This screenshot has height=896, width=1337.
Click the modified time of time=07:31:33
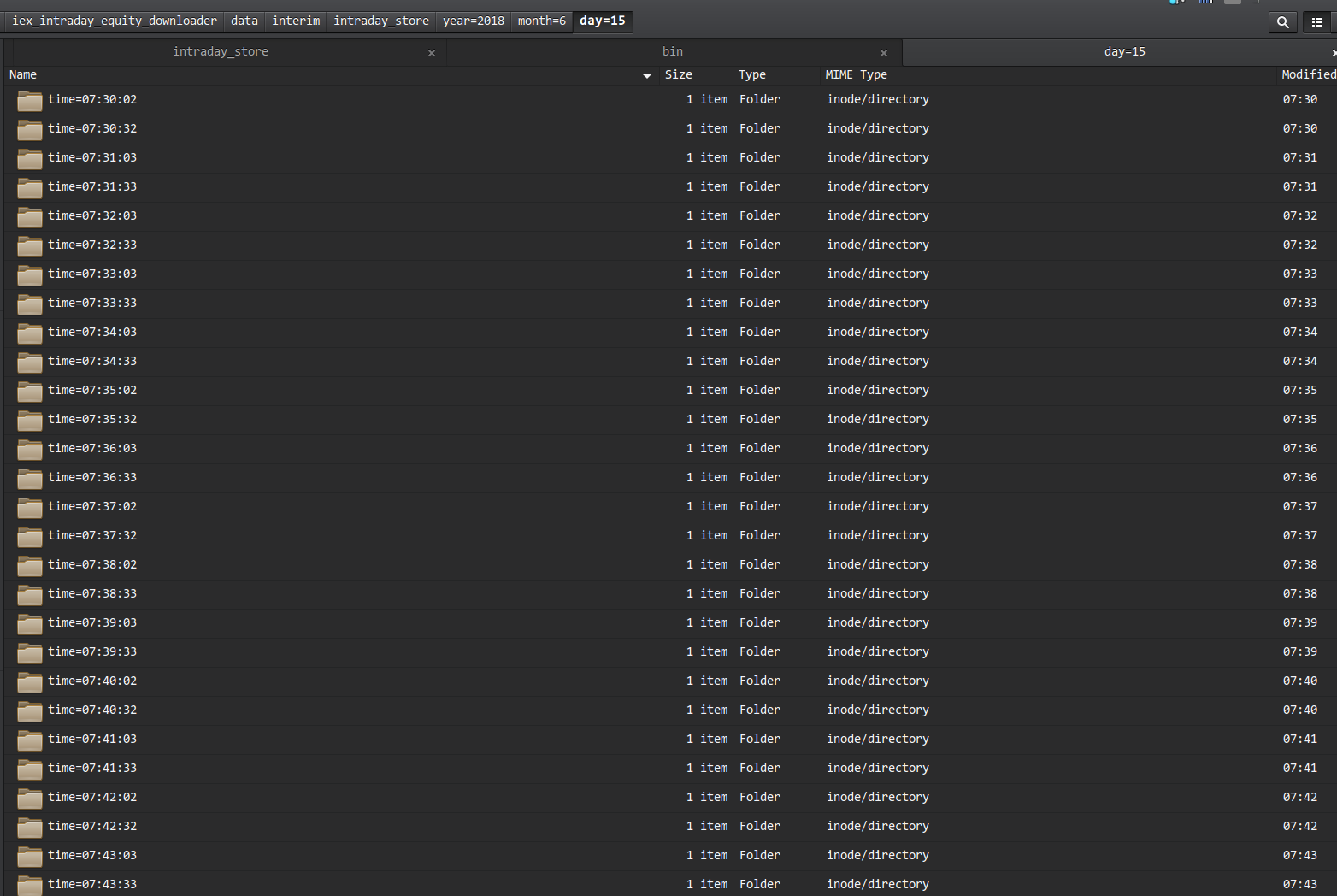[x=1300, y=186]
